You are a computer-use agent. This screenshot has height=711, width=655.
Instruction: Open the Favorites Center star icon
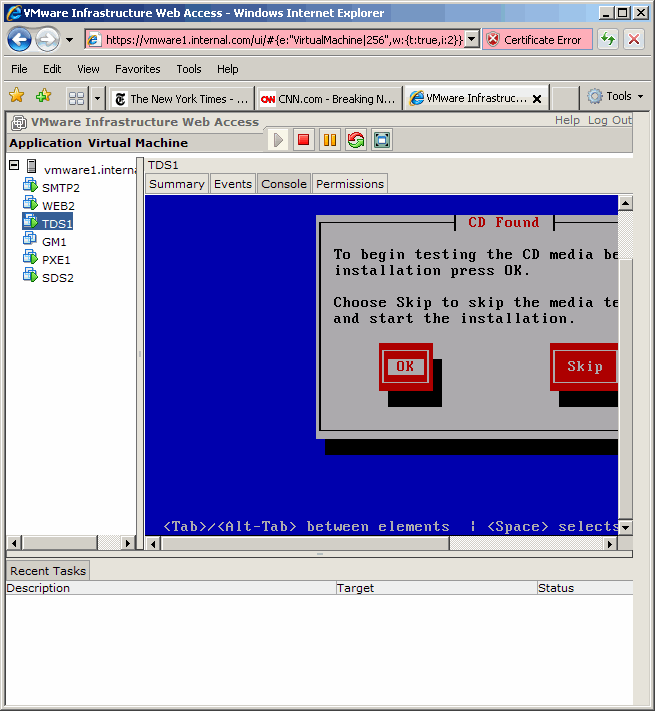16,96
